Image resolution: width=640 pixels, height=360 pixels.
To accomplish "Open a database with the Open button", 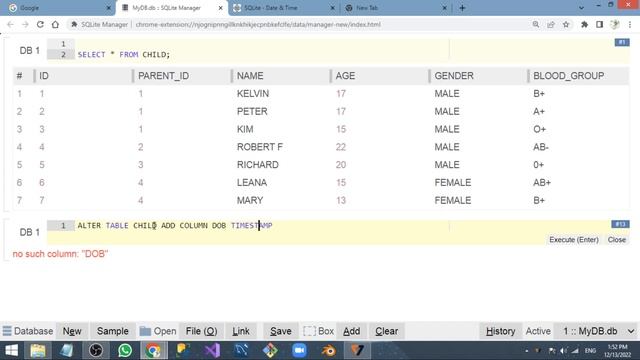I will pyautogui.click(x=158, y=331).
